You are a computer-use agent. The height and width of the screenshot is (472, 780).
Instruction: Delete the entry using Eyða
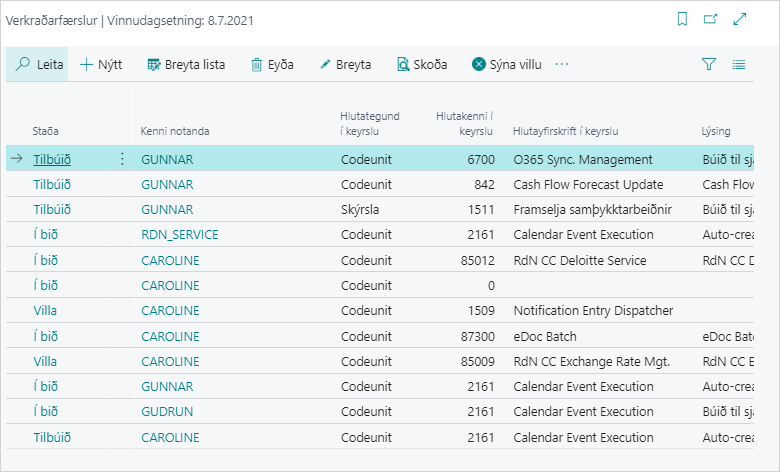(272, 64)
